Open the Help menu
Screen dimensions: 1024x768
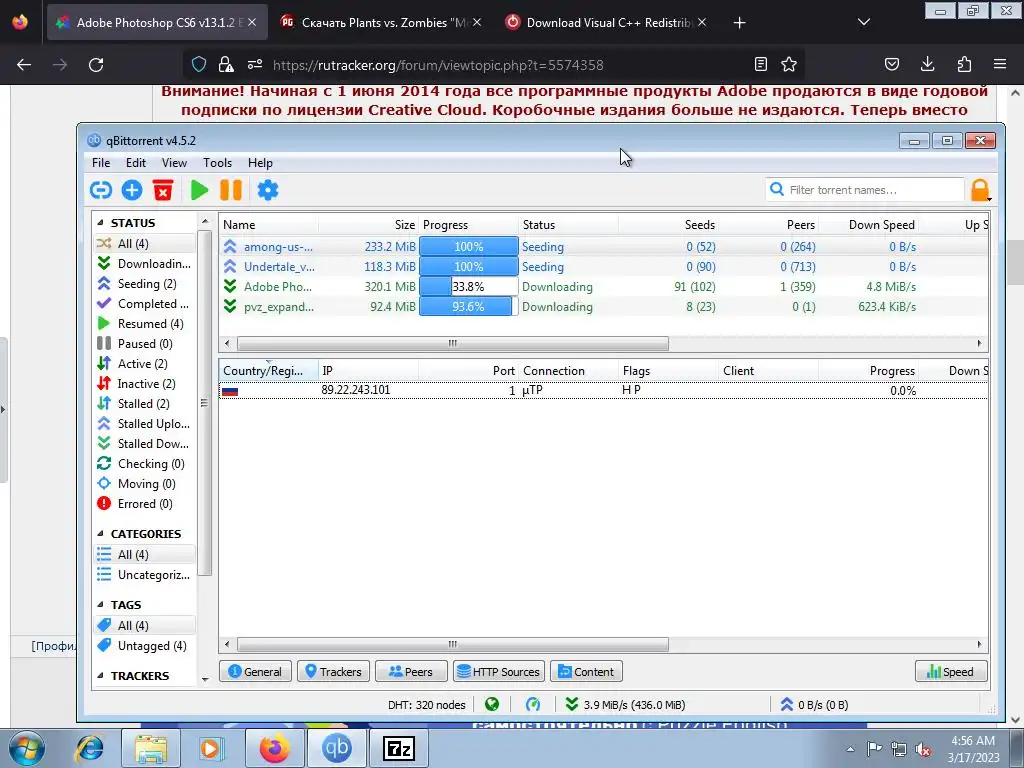[260, 163]
